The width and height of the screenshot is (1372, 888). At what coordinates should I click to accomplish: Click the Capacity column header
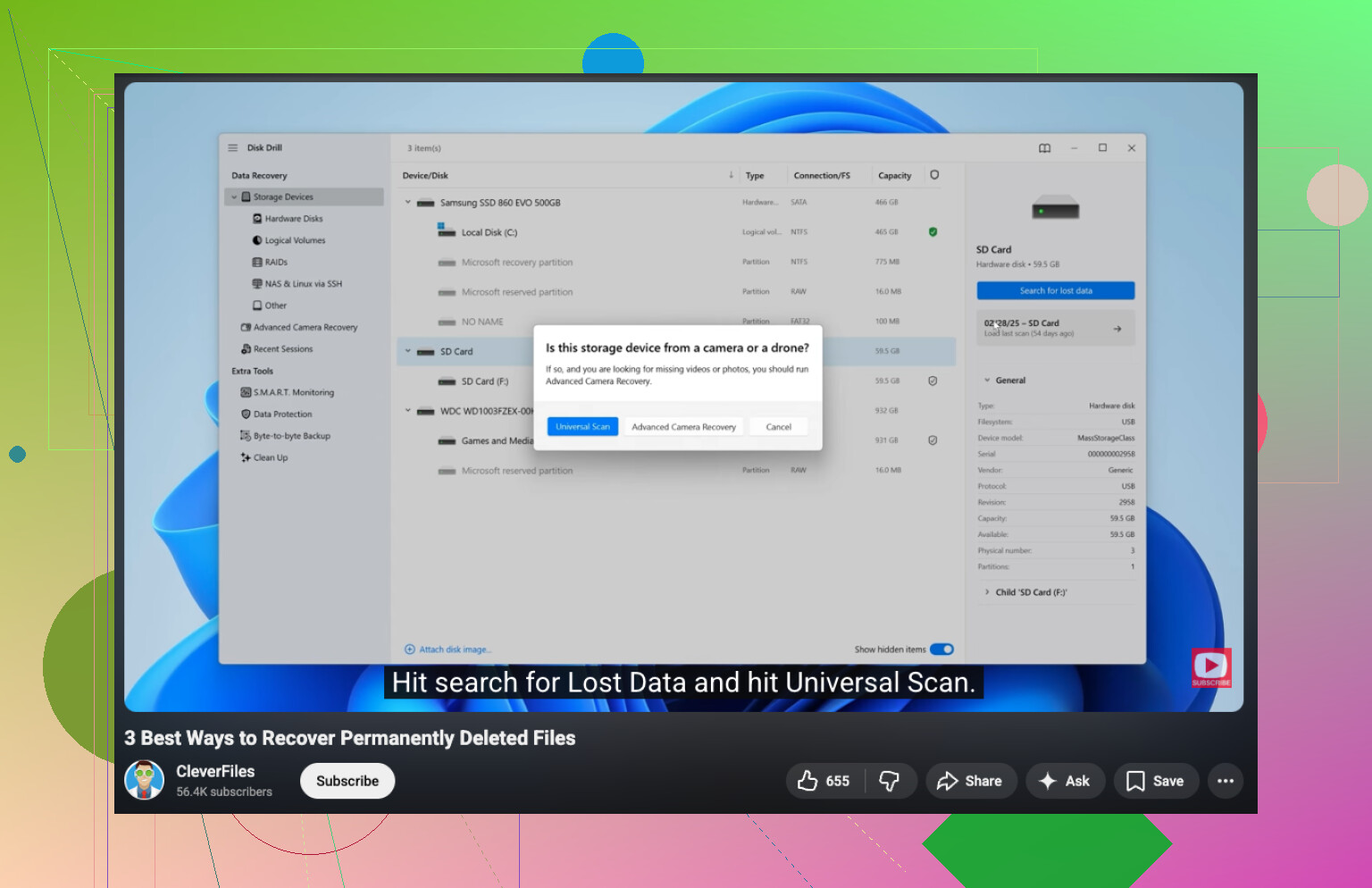pyautogui.click(x=895, y=176)
